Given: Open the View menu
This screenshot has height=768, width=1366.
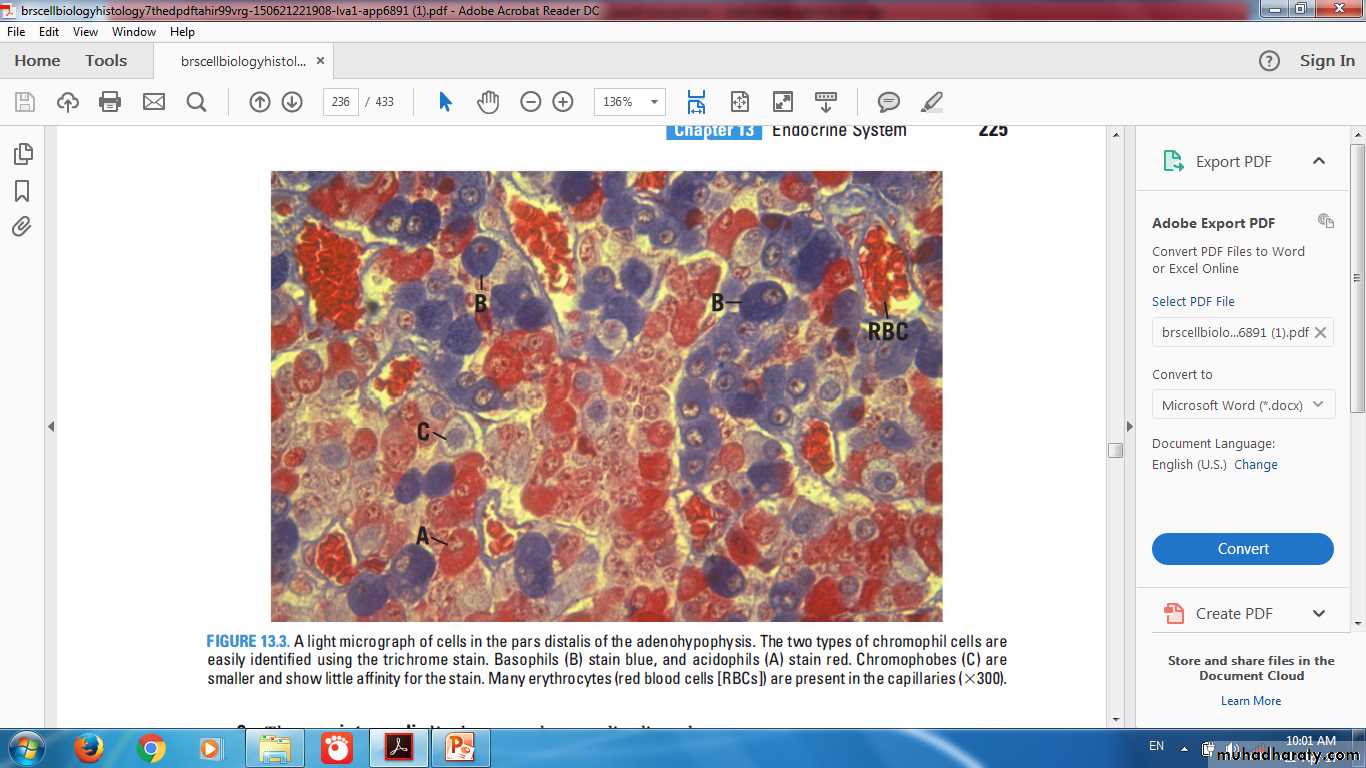Looking at the screenshot, I should coord(85,32).
